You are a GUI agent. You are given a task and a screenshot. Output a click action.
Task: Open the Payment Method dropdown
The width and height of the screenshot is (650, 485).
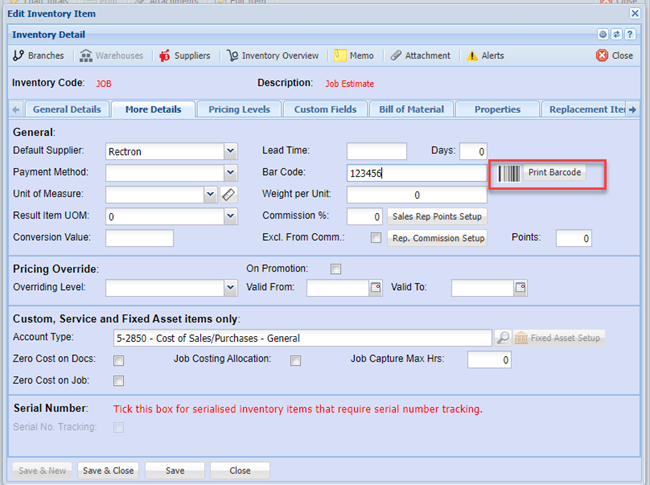(230, 173)
